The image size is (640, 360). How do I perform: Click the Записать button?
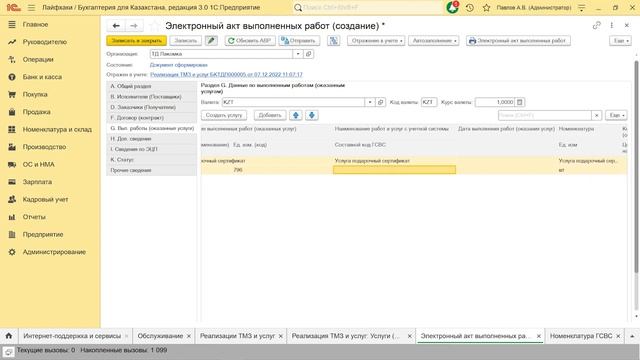(x=185, y=41)
